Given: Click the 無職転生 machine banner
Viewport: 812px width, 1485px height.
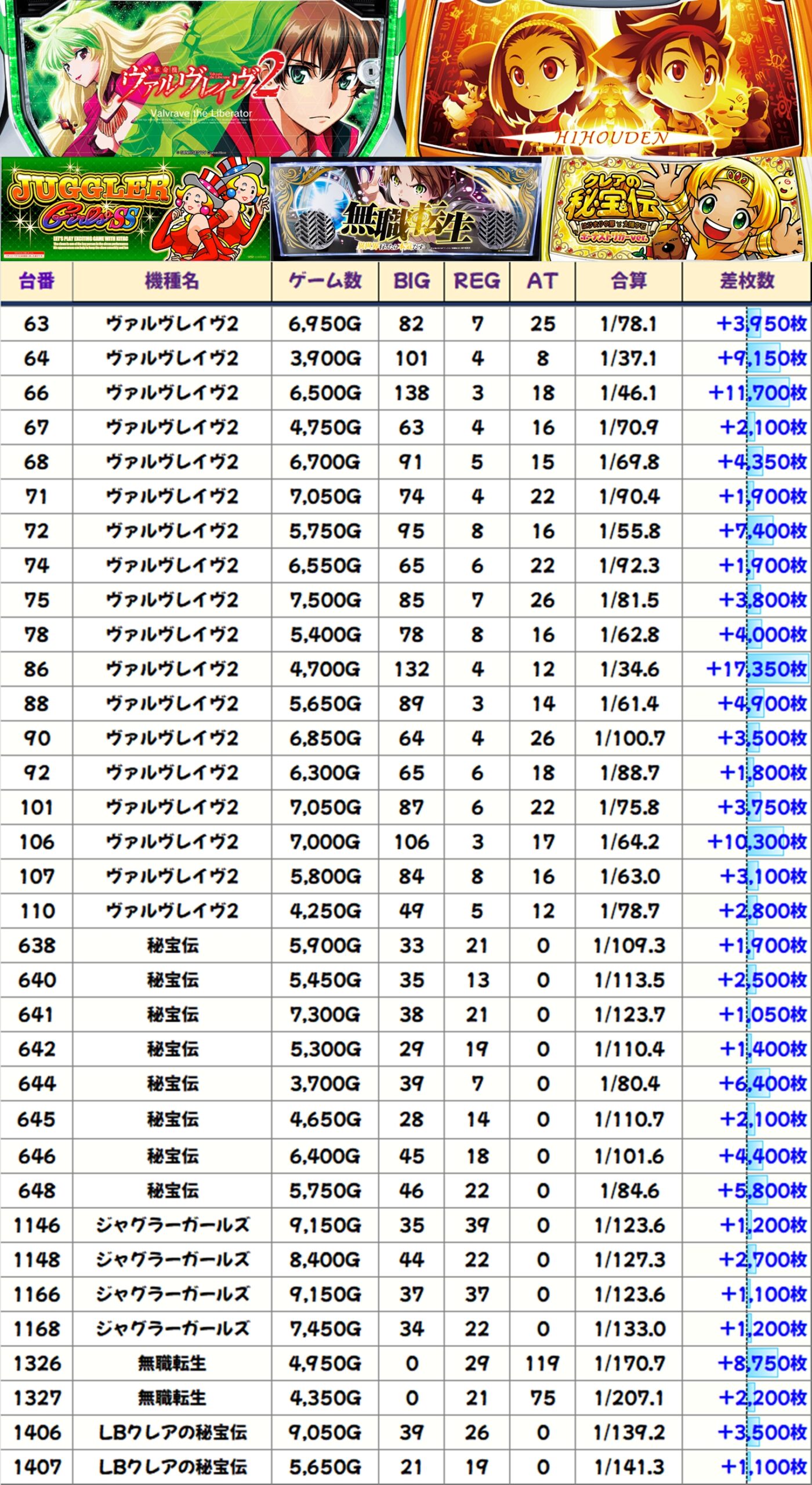Looking at the screenshot, I should click(406, 209).
